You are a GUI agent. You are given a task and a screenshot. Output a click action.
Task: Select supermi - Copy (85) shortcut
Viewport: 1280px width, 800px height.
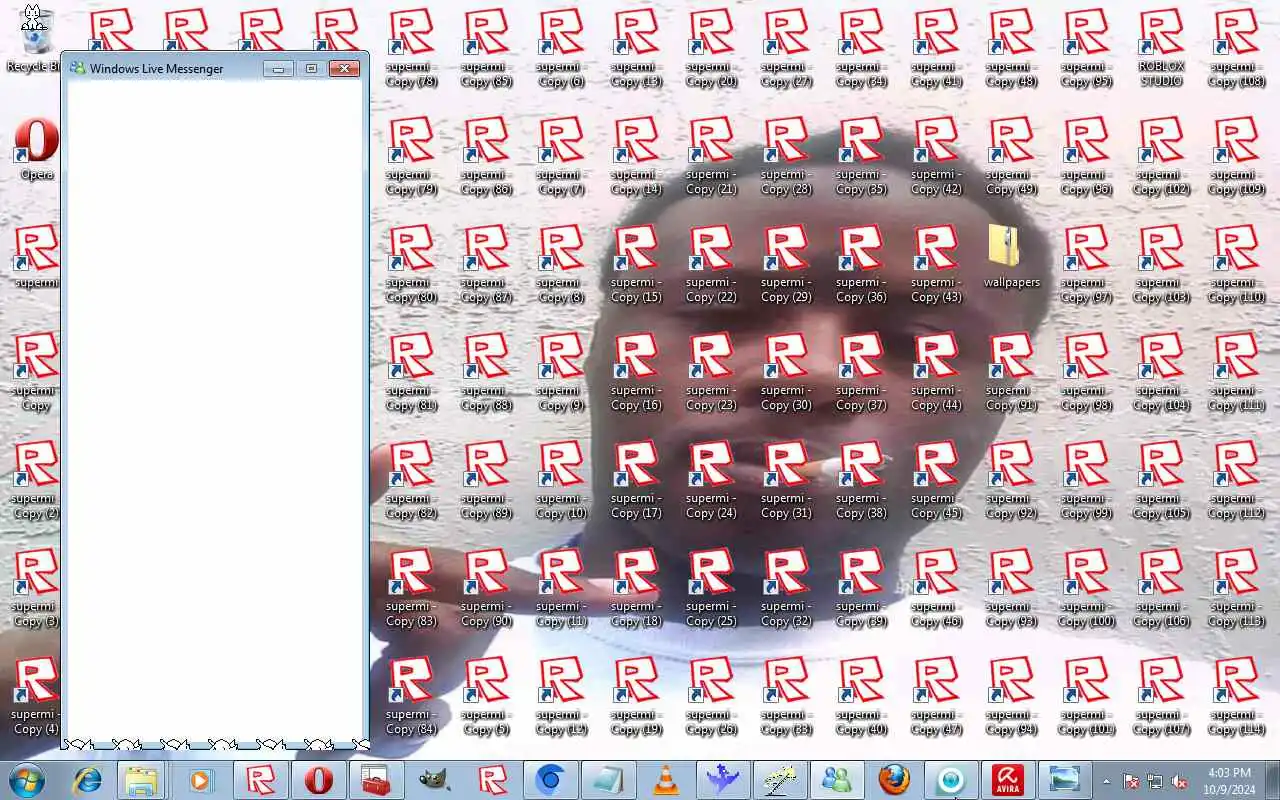[487, 47]
